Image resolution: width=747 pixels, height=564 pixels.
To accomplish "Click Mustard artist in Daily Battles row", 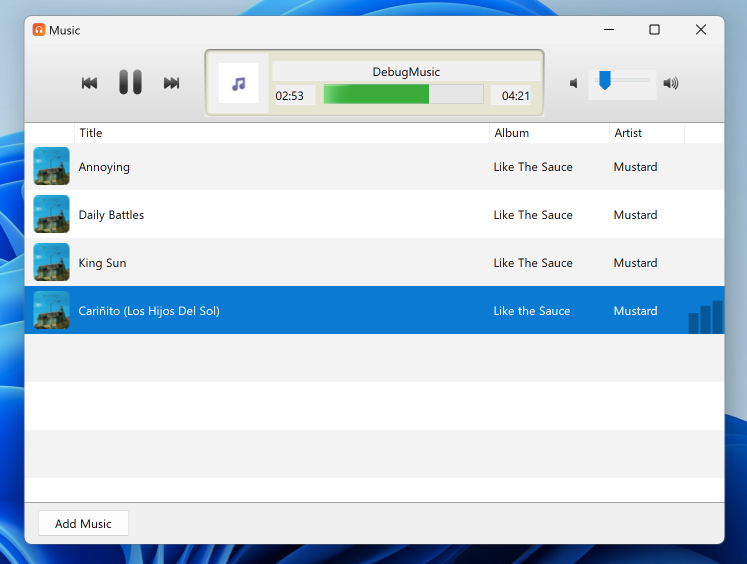I will [x=635, y=215].
